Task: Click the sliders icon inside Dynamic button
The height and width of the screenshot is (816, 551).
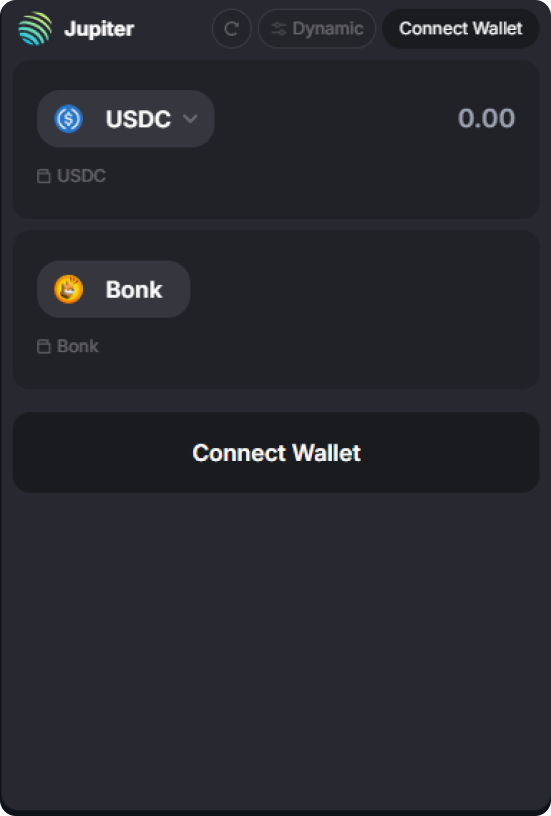Action: 279,29
